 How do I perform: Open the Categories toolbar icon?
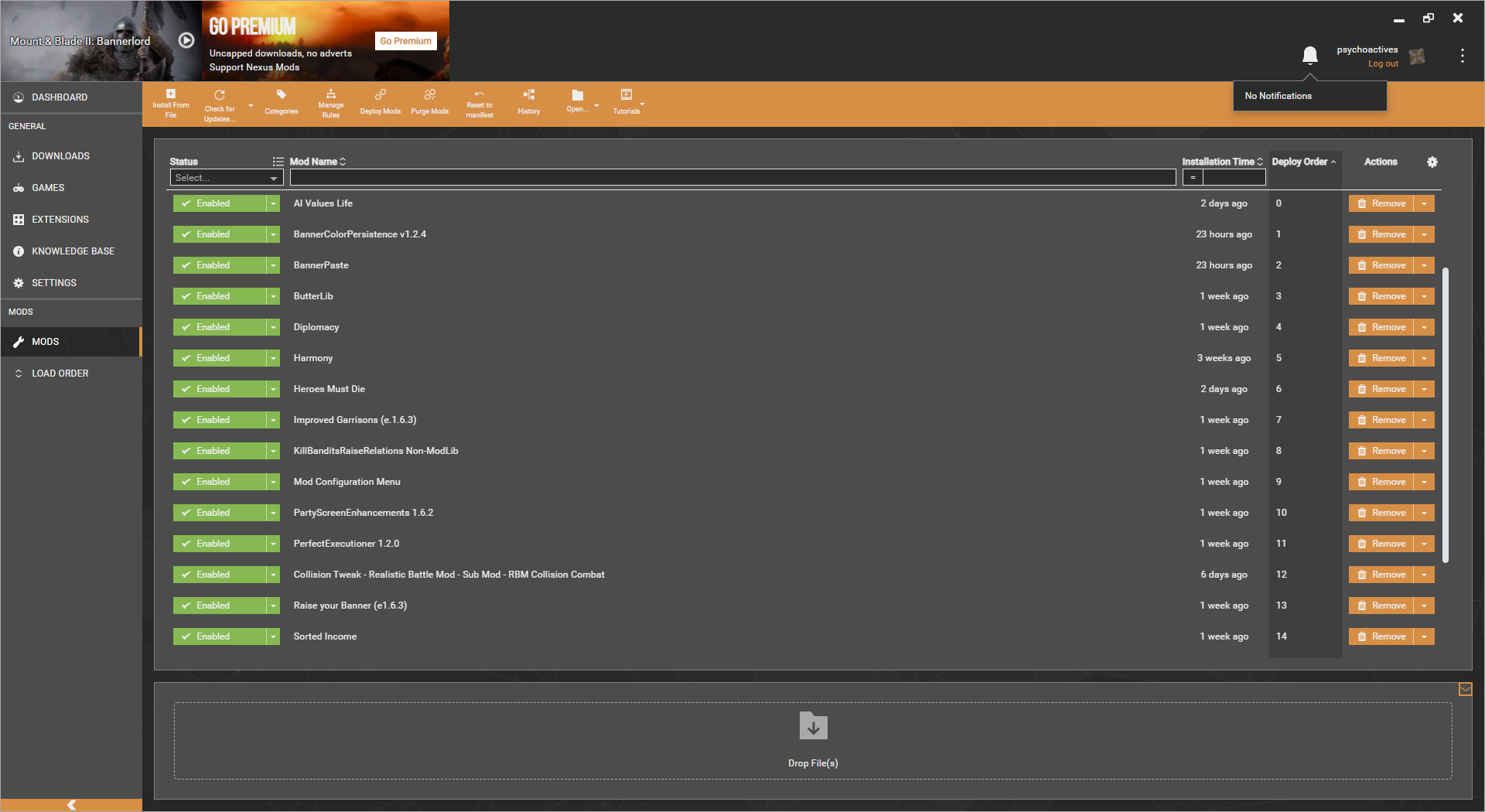[x=282, y=94]
